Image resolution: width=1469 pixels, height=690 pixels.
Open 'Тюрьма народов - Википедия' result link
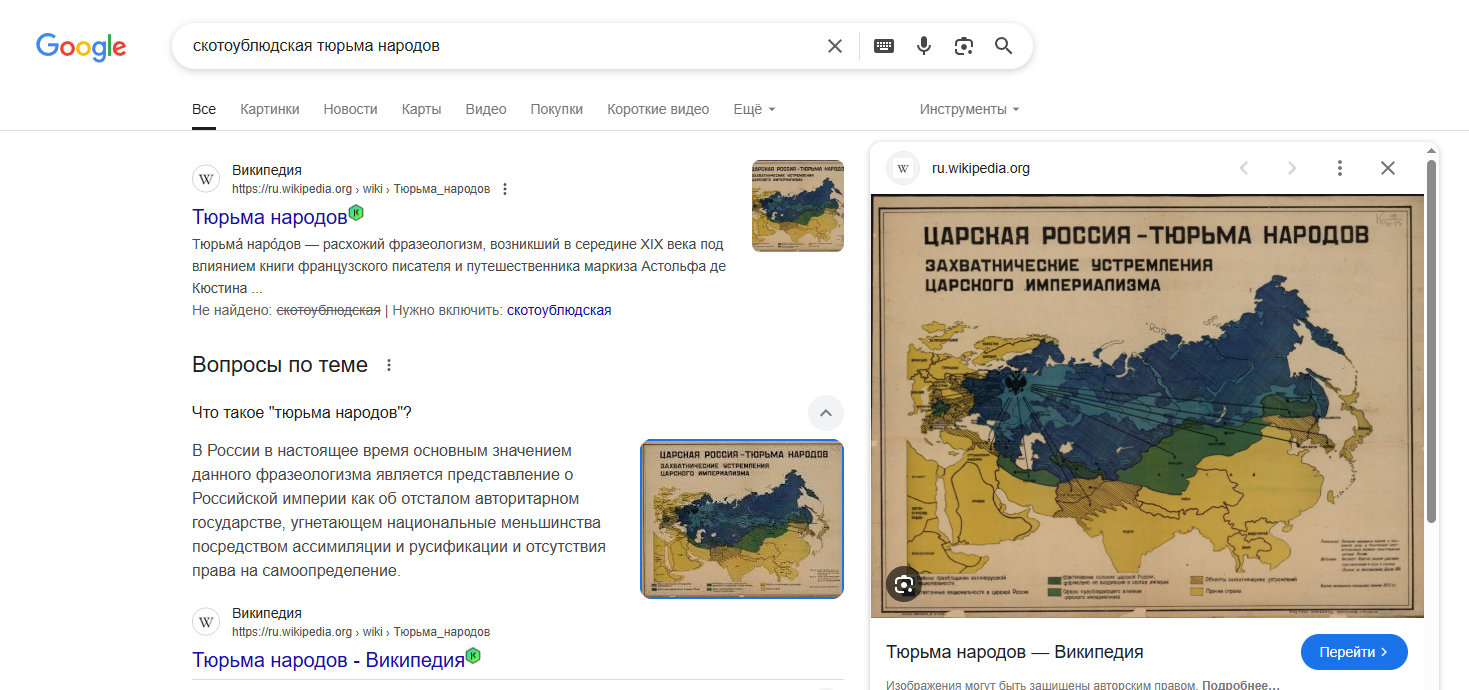tap(328, 660)
